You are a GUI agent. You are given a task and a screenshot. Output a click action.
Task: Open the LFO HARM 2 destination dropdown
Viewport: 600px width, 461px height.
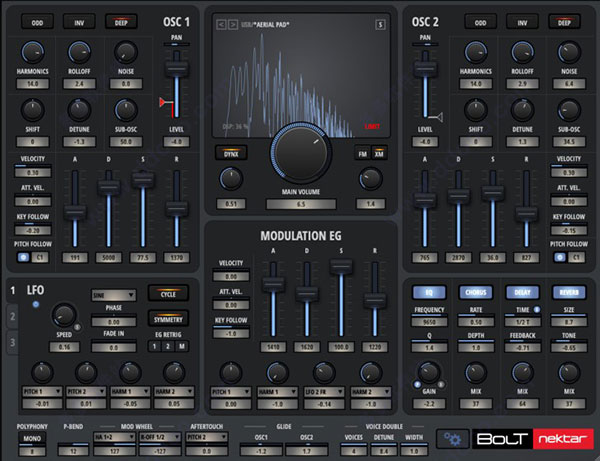174,391
